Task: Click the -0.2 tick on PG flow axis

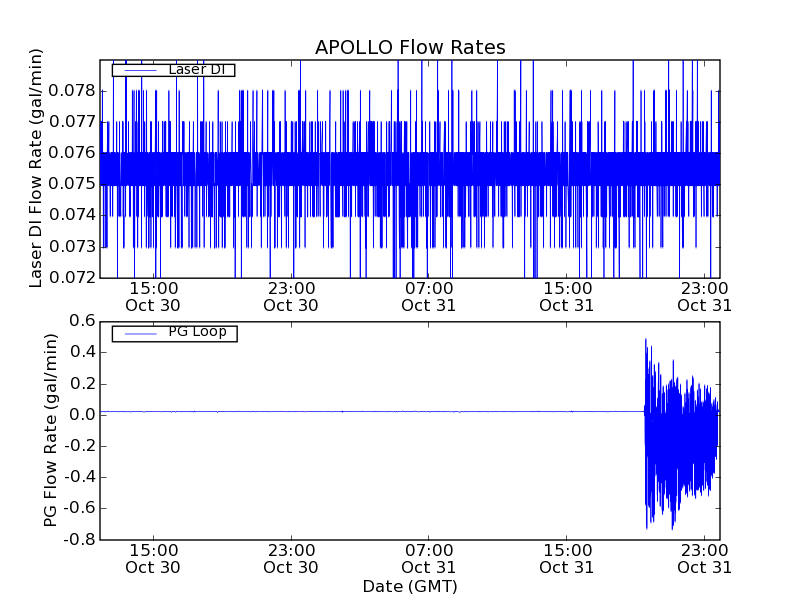Action: pos(80,446)
